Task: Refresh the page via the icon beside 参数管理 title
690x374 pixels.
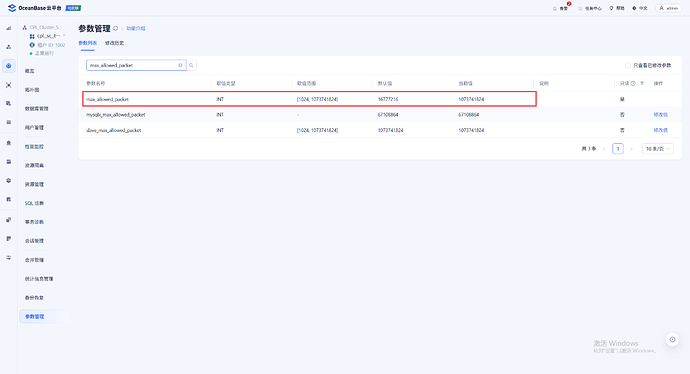Action: click(x=116, y=28)
